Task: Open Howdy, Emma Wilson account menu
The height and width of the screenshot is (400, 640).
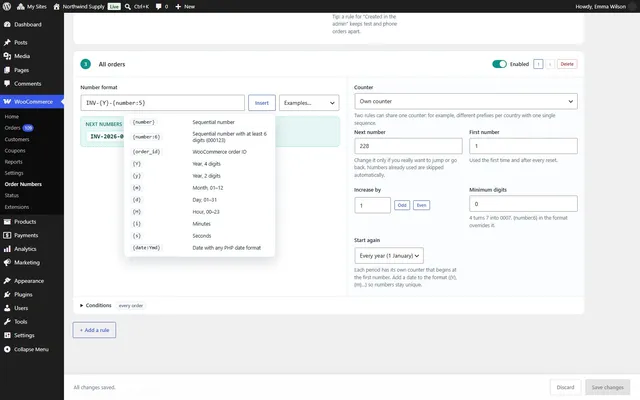Action: pos(605,7)
